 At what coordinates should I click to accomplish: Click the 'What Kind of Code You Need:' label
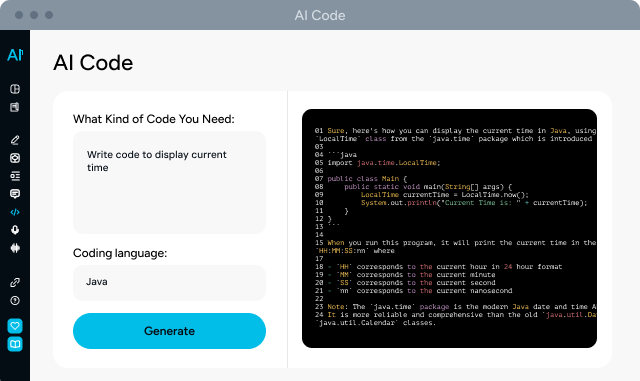[153, 119]
